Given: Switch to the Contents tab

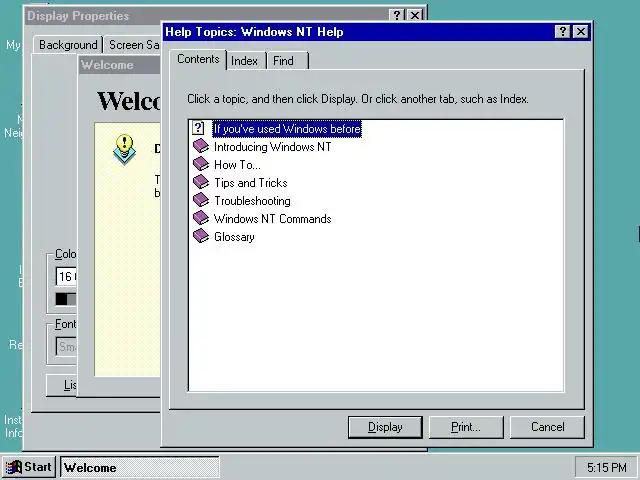Looking at the screenshot, I should (198, 60).
